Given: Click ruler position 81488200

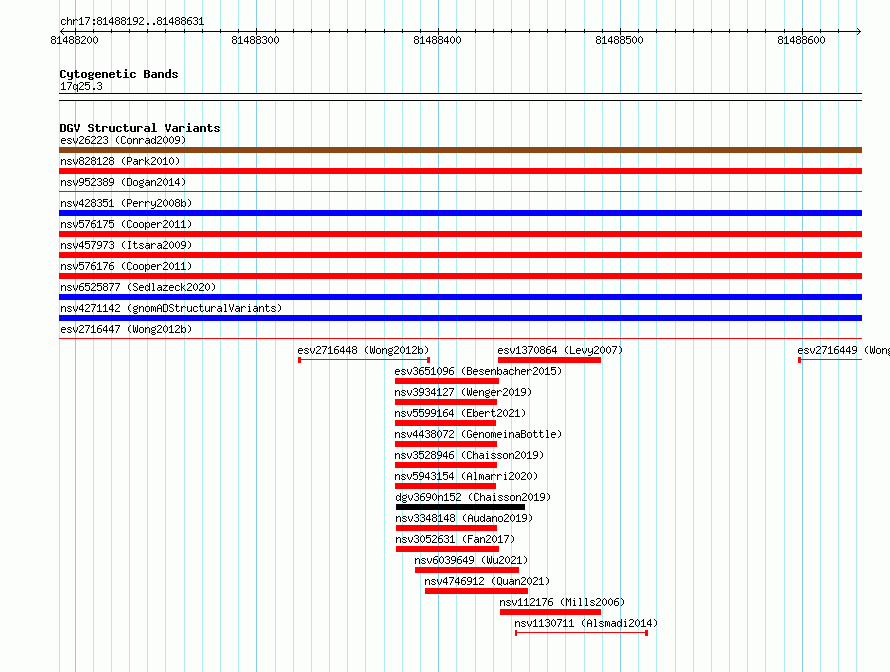Looking at the screenshot, I should 74,40.
